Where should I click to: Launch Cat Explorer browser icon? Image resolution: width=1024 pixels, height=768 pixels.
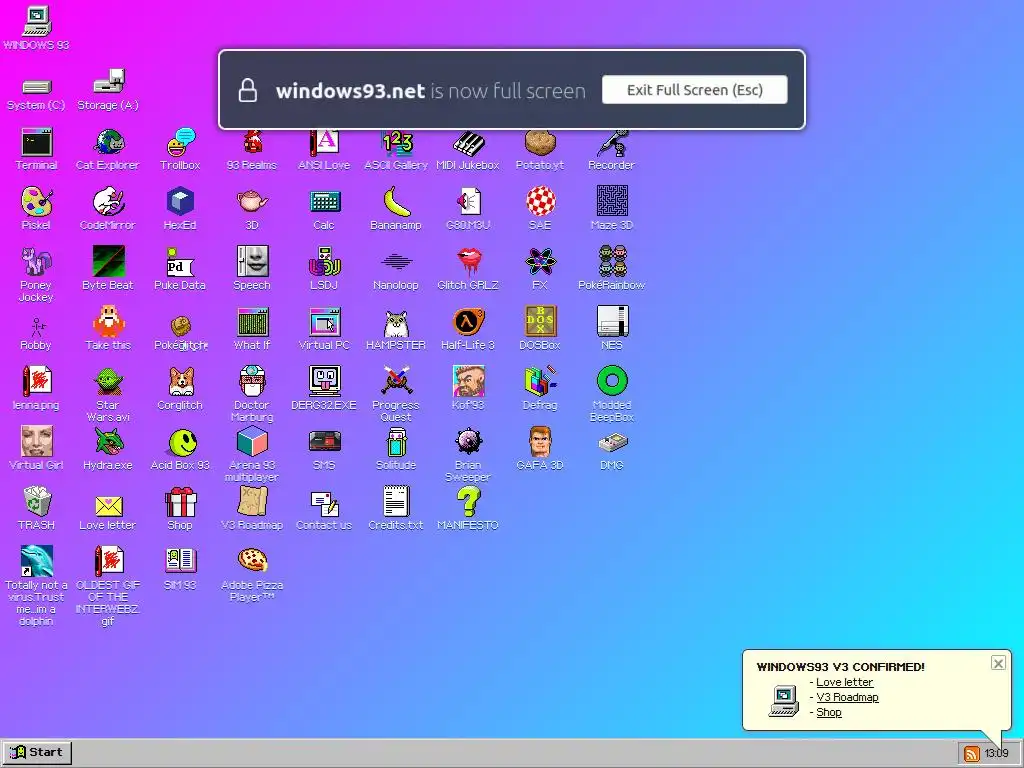point(108,142)
